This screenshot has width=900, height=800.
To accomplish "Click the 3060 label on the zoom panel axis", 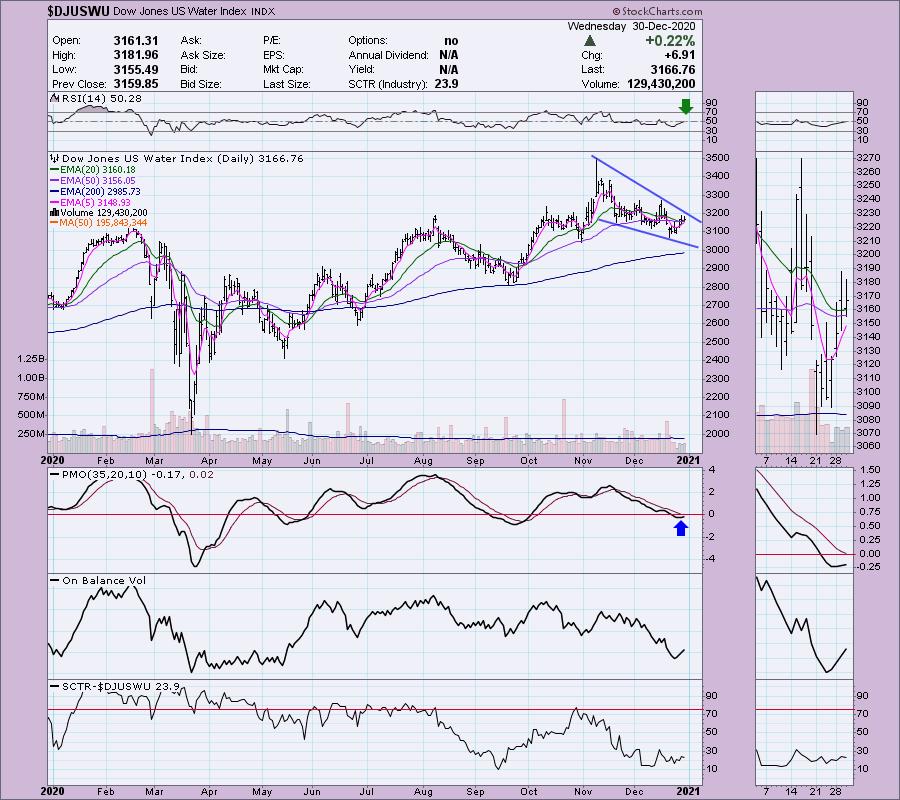I will tap(868, 446).
